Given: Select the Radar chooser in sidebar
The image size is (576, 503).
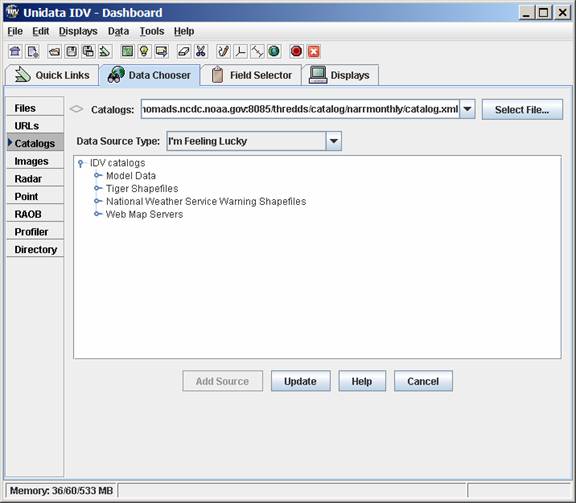Looking at the screenshot, I should (35, 179).
